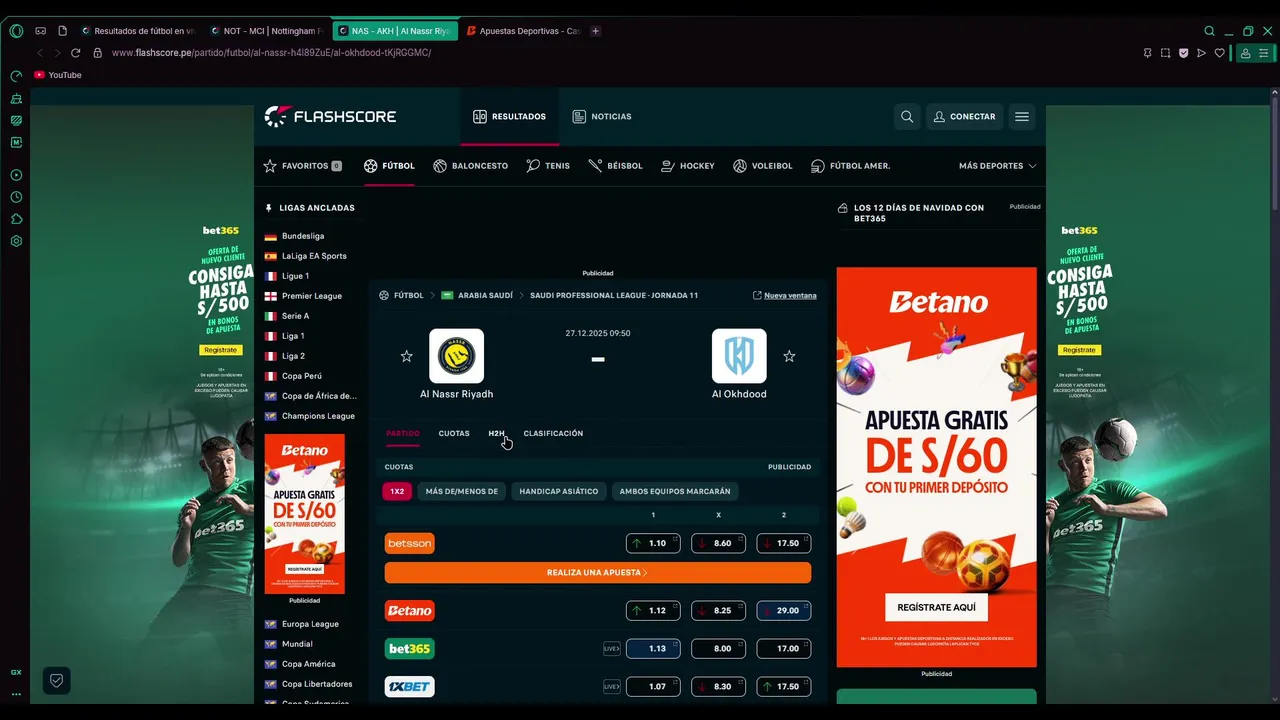Click the Flashscore logo
The width and height of the screenshot is (1280, 720).
(330, 117)
